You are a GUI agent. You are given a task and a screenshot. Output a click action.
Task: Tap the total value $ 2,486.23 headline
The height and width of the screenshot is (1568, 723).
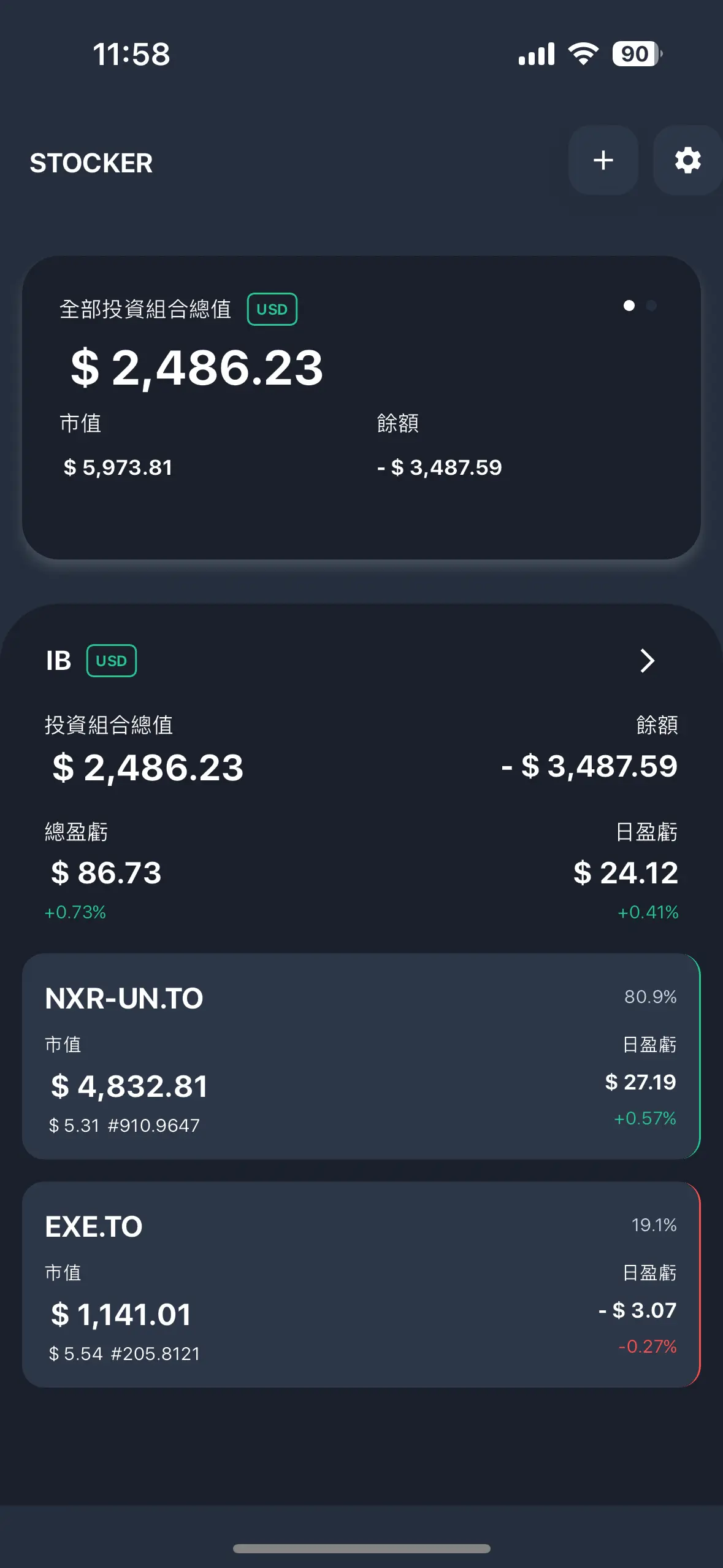tap(197, 367)
